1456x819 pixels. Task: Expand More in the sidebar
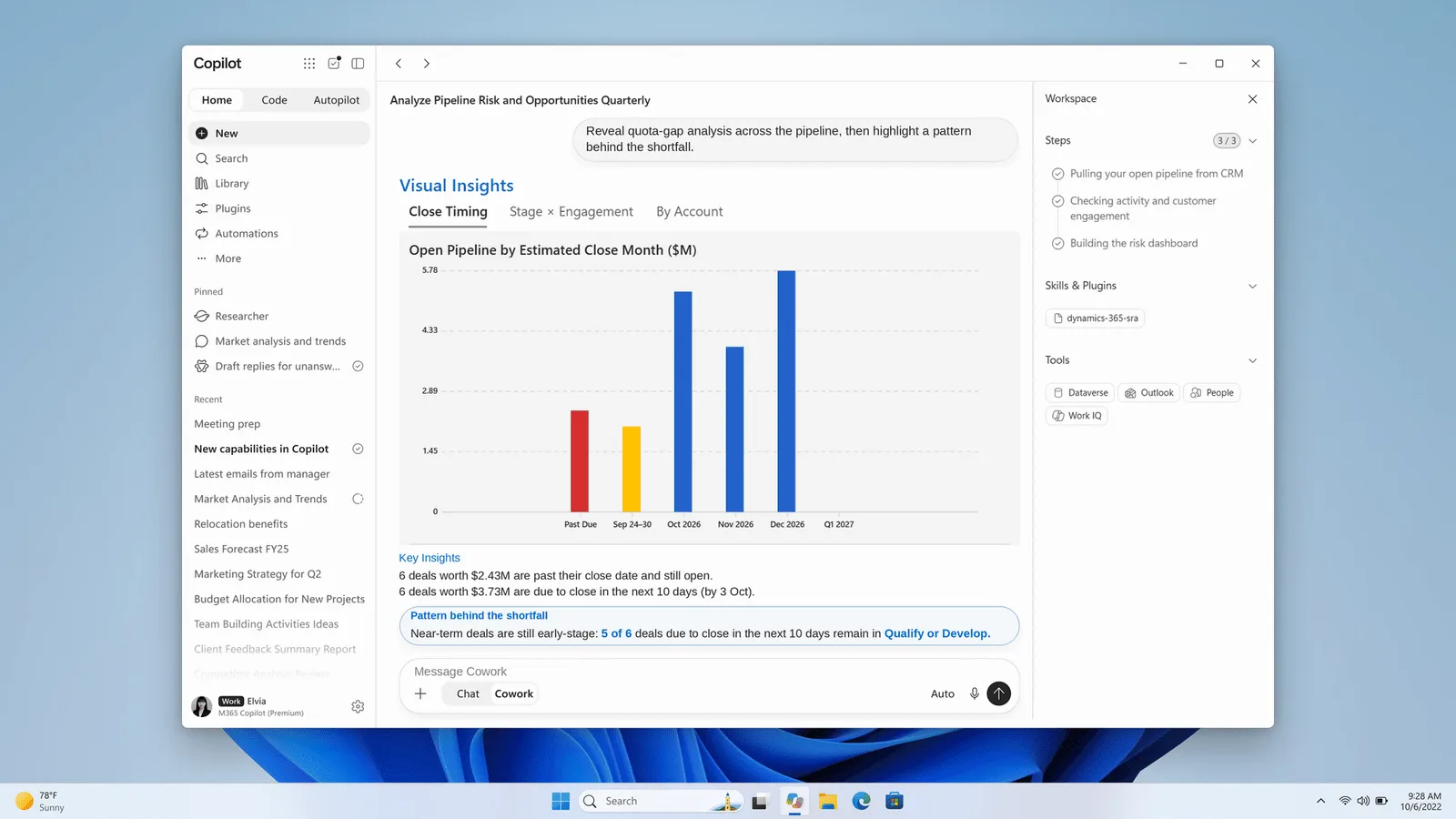pos(279,258)
